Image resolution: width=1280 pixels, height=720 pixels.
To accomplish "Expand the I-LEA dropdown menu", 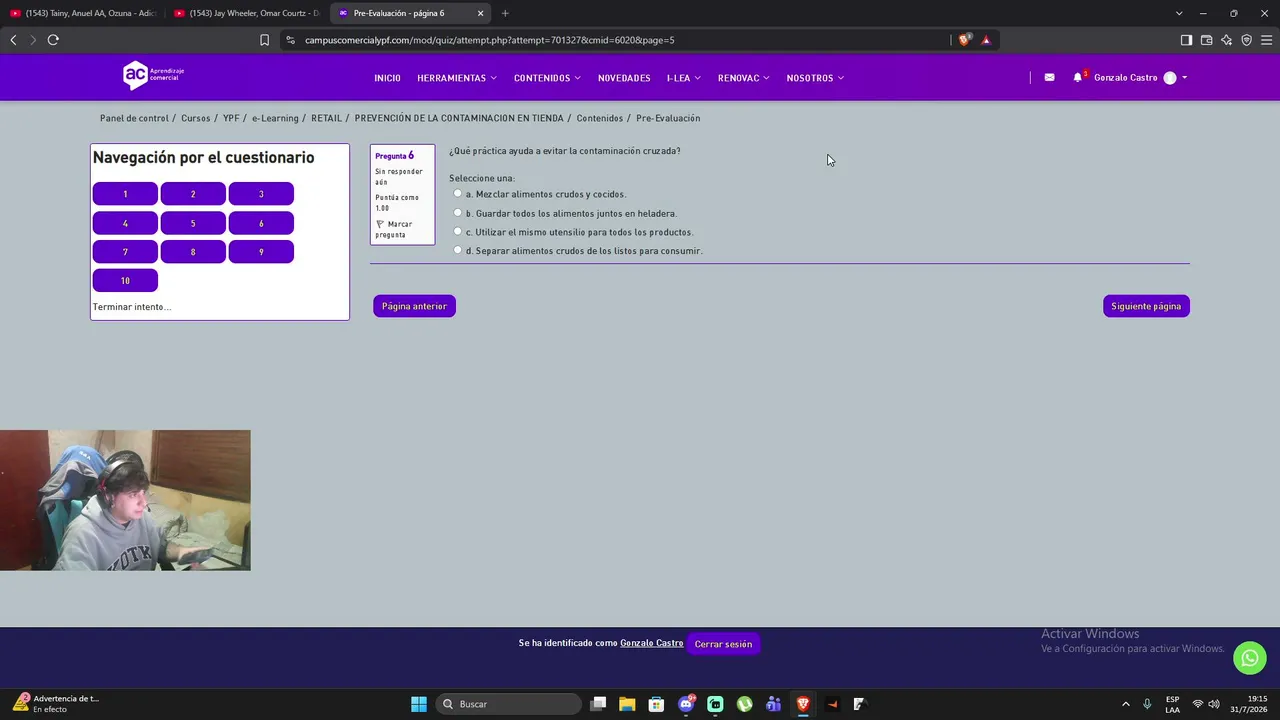I will [x=684, y=78].
